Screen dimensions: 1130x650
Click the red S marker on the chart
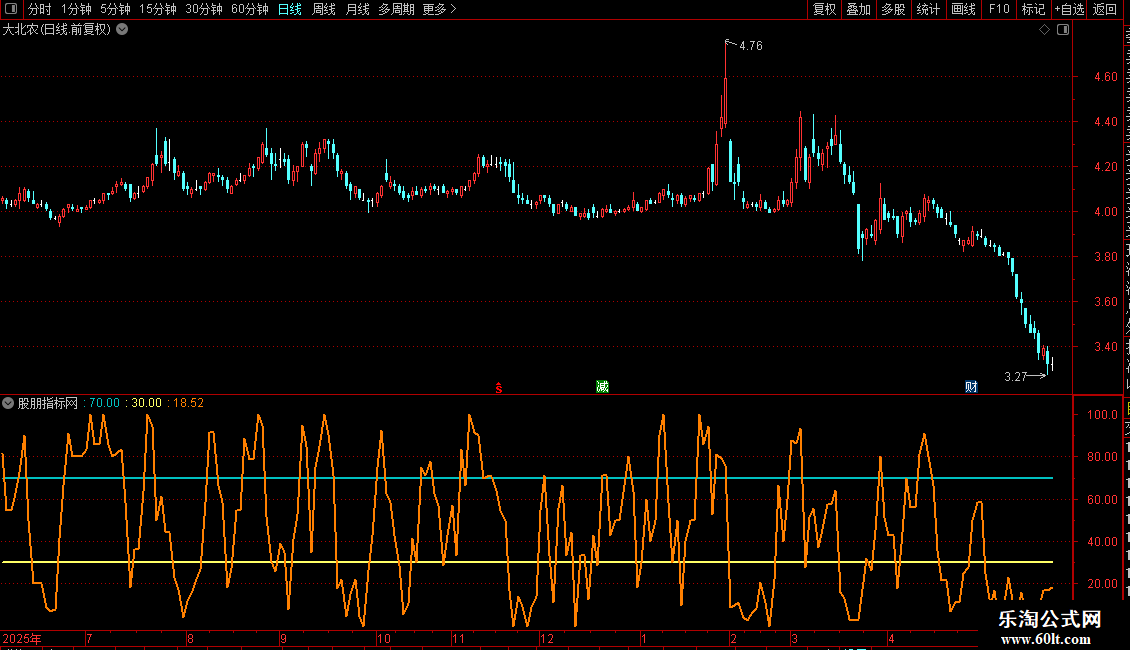[x=499, y=388]
